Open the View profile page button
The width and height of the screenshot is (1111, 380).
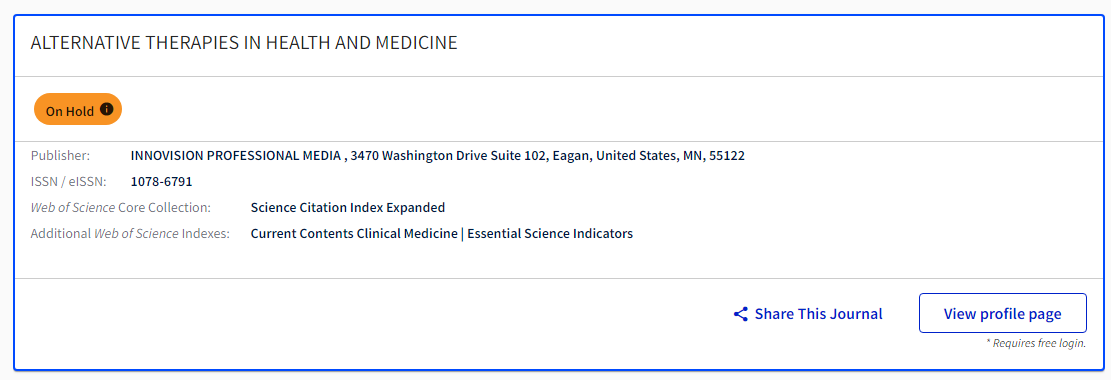pyautogui.click(x=1003, y=313)
